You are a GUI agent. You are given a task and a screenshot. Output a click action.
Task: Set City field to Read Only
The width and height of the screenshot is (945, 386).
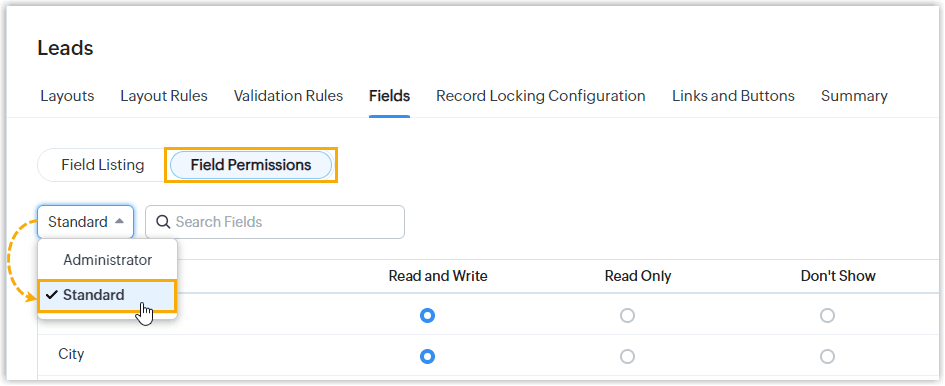click(x=627, y=356)
